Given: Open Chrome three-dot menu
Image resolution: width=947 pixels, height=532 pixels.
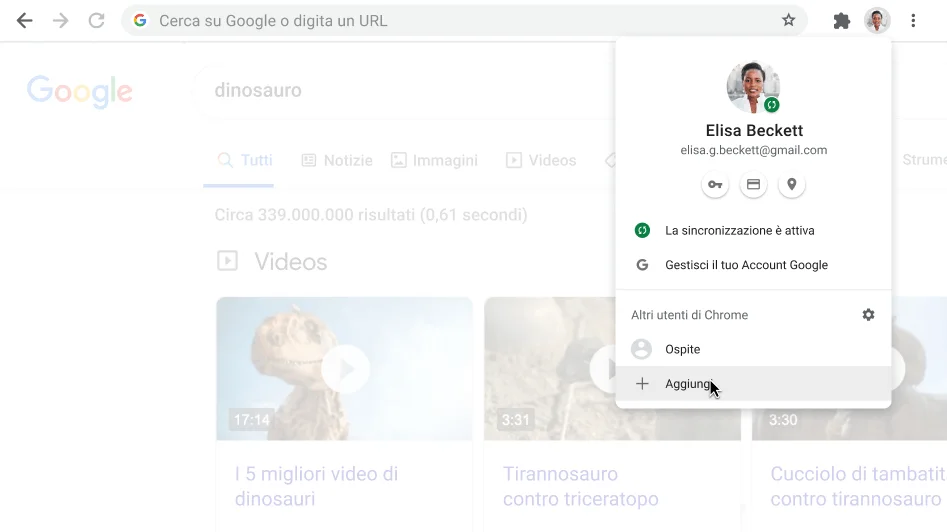Looking at the screenshot, I should point(913,20).
